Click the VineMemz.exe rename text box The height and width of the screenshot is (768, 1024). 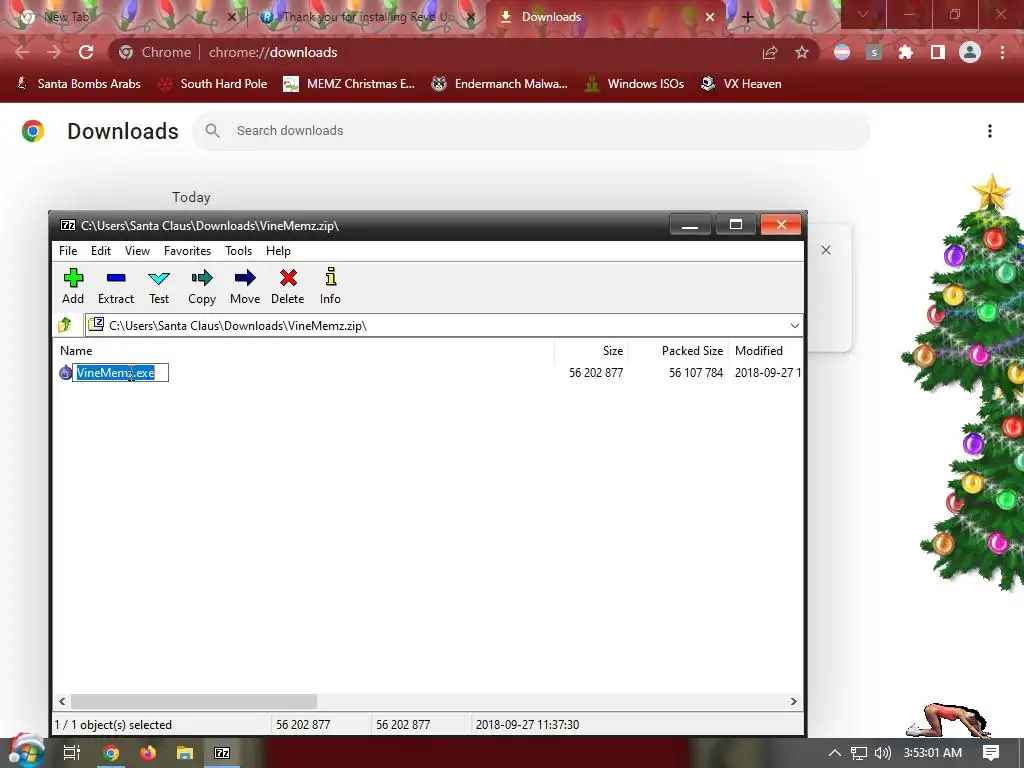click(120, 373)
